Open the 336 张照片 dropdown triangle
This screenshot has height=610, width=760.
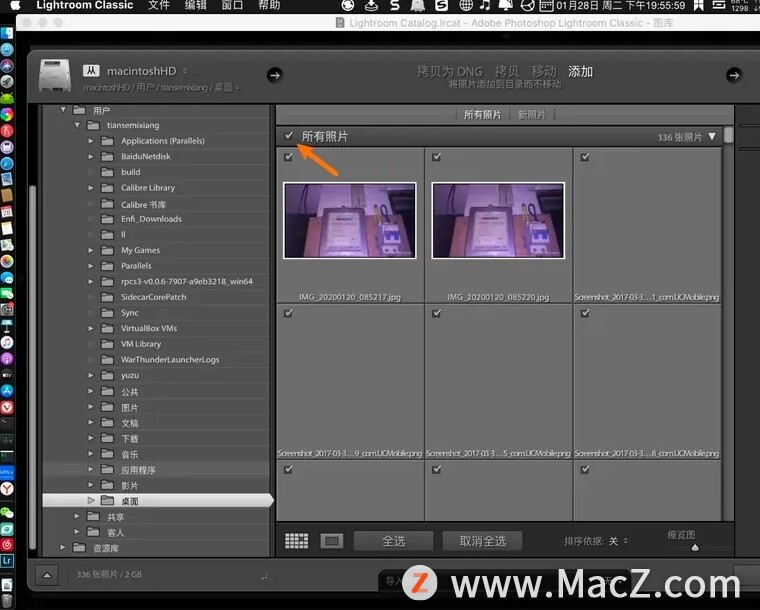coord(712,137)
